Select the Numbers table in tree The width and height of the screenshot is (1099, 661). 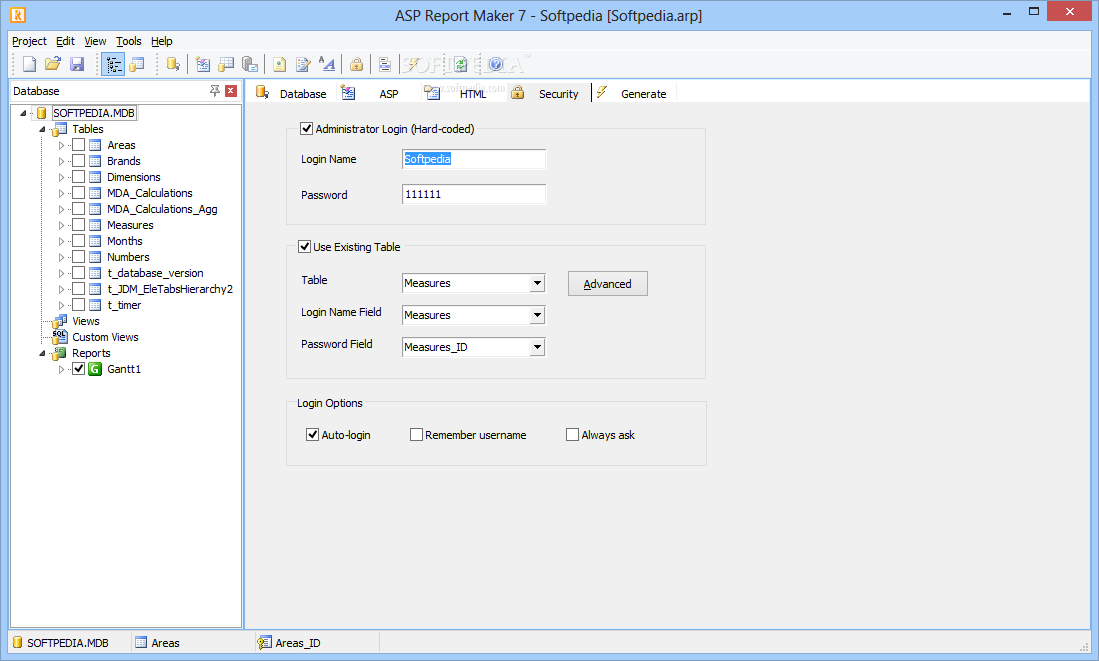pyautogui.click(x=128, y=257)
